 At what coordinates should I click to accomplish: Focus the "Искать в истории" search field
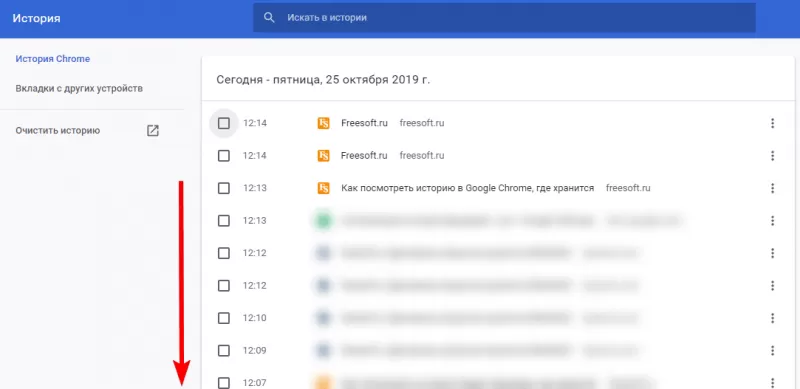tap(504, 18)
